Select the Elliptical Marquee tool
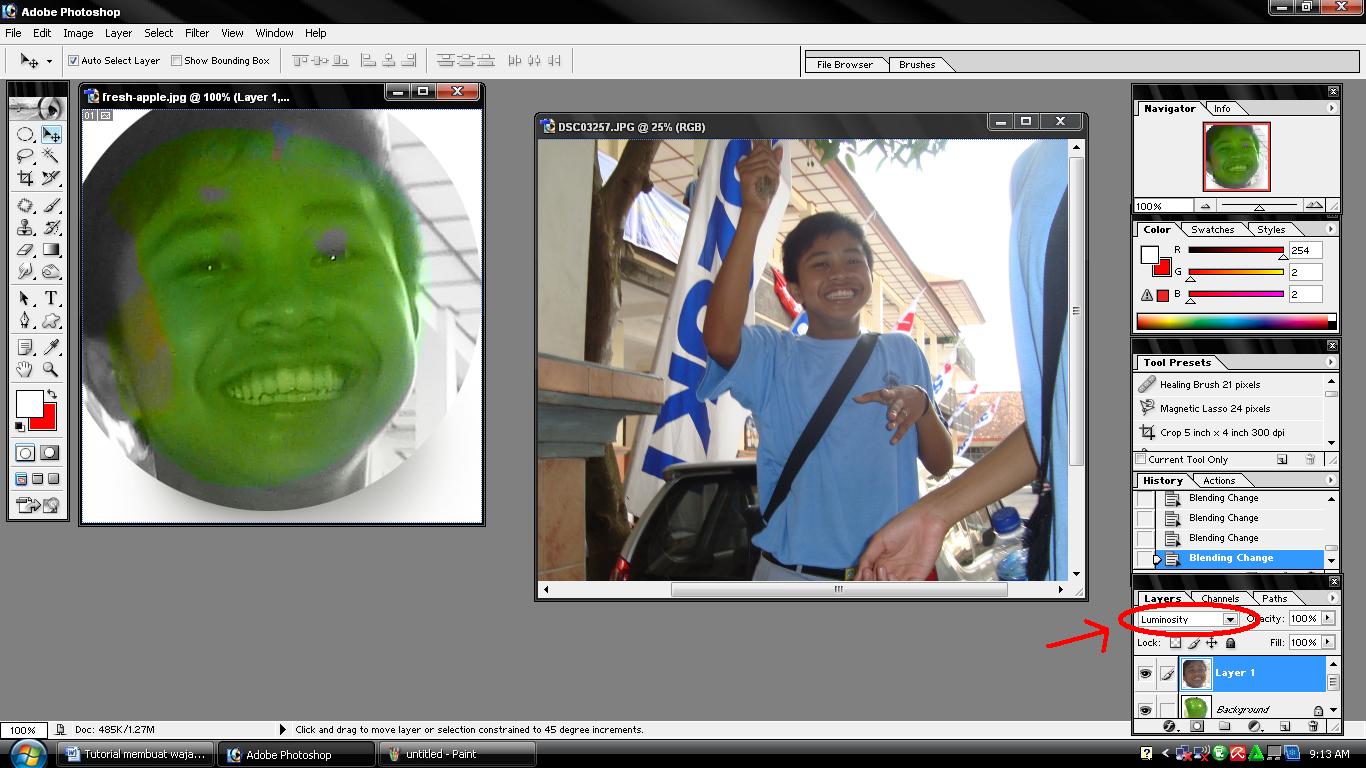Screen dimensions: 1366x768 tap(25, 134)
